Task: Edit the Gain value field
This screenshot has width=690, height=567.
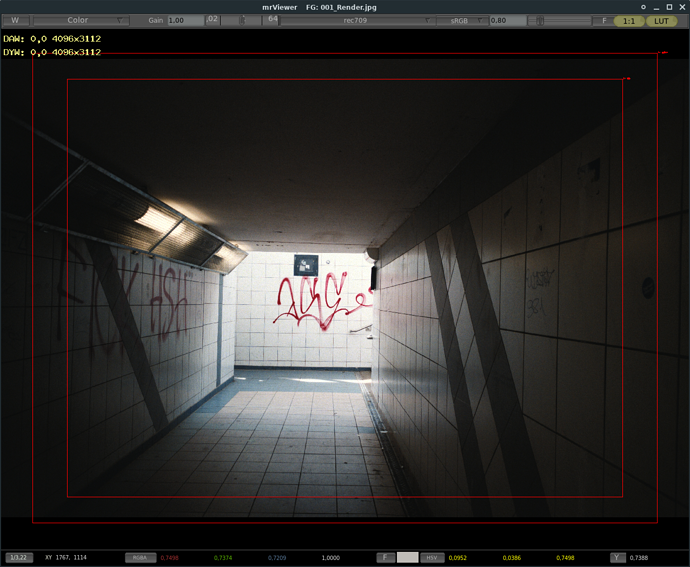Action: tap(186, 20)
